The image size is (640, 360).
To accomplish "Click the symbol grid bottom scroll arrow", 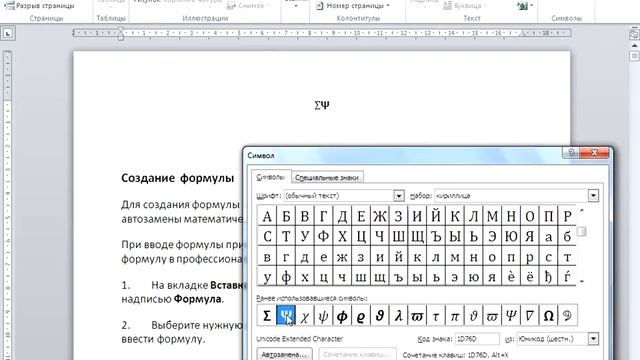I will tap(582, 281).
